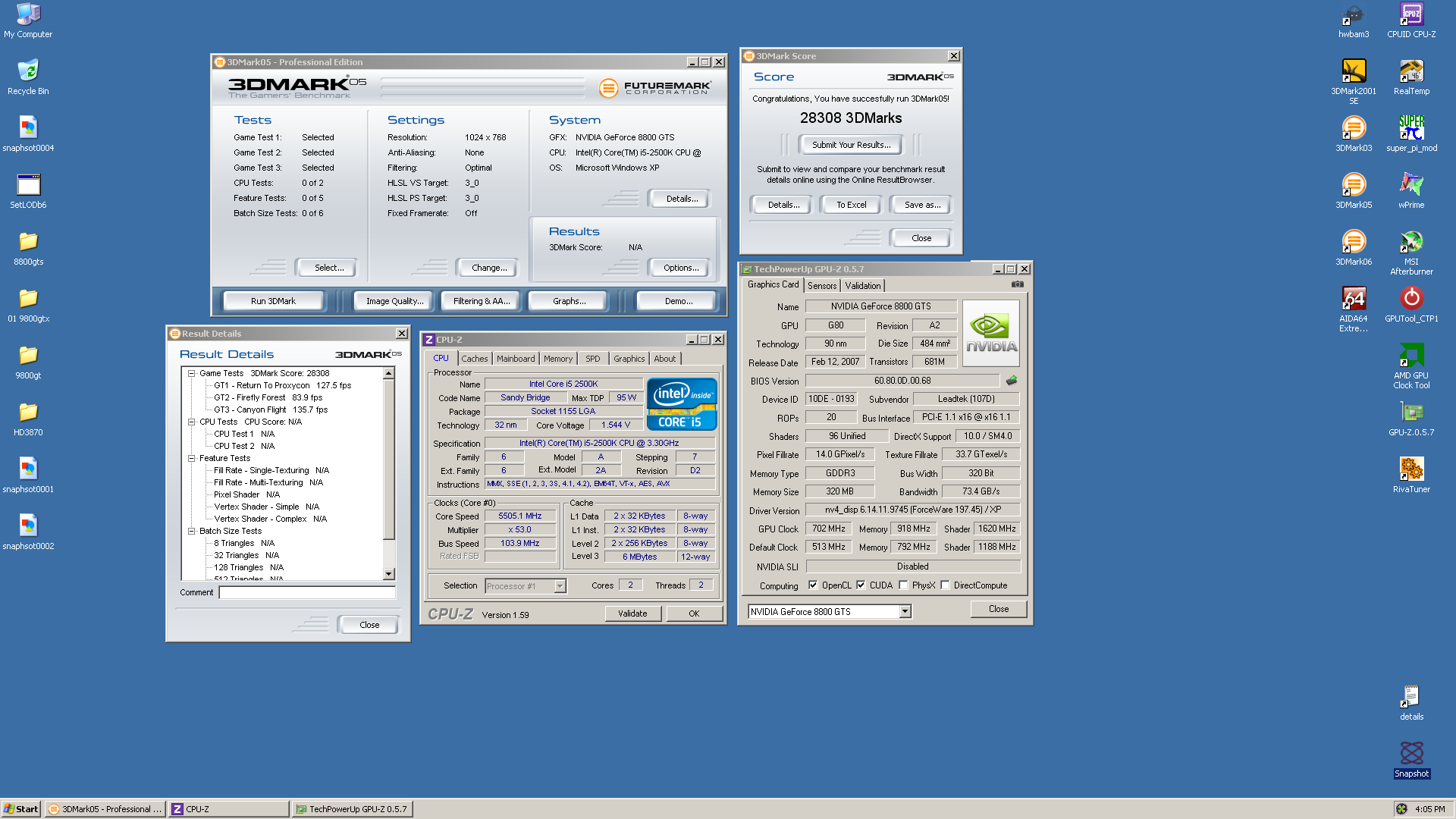
Task: Launch MSI Afterburner desktop icon
Action: tap(1411, 253)
